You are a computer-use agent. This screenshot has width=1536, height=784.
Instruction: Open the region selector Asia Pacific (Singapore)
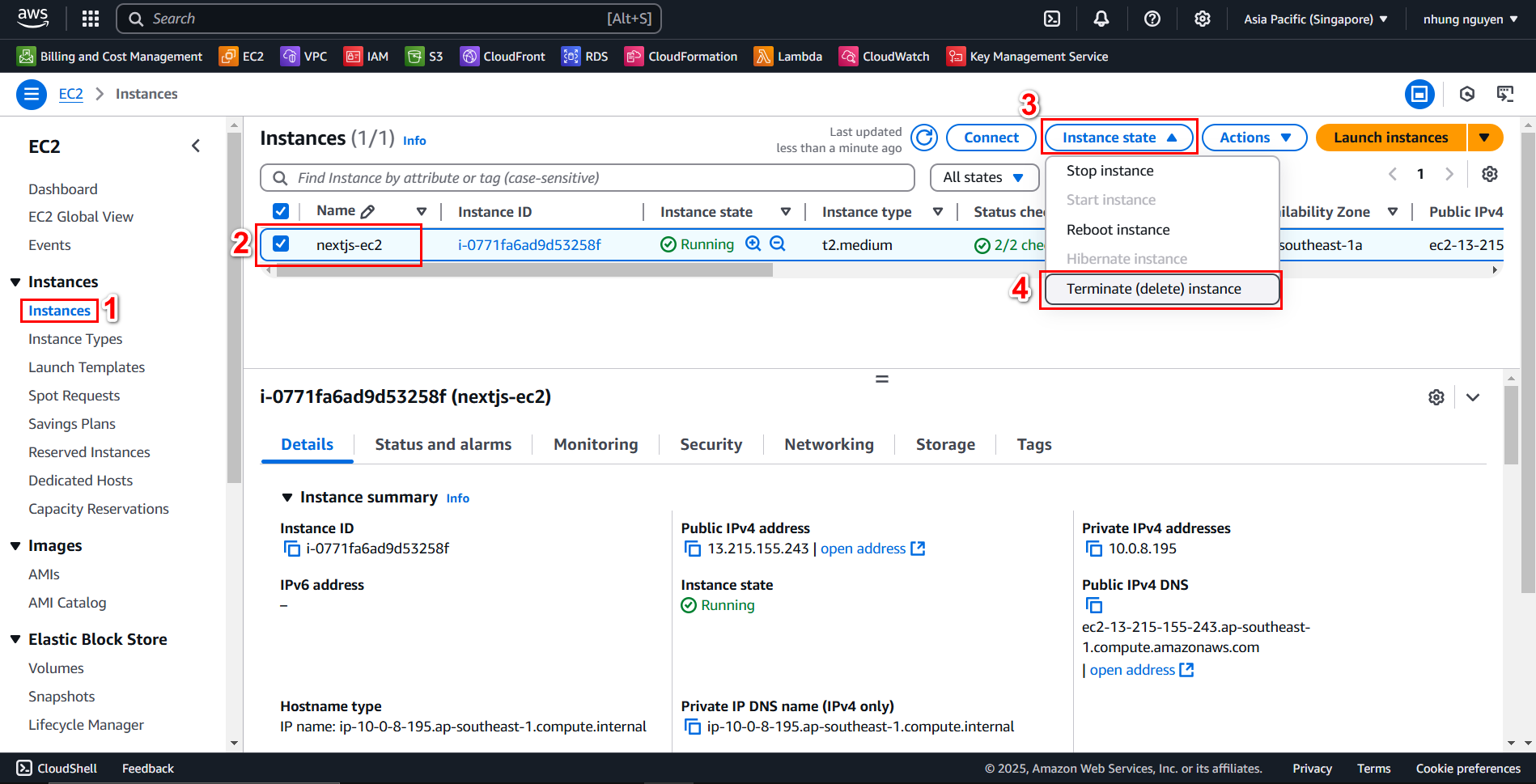(x=1316, y=19)
